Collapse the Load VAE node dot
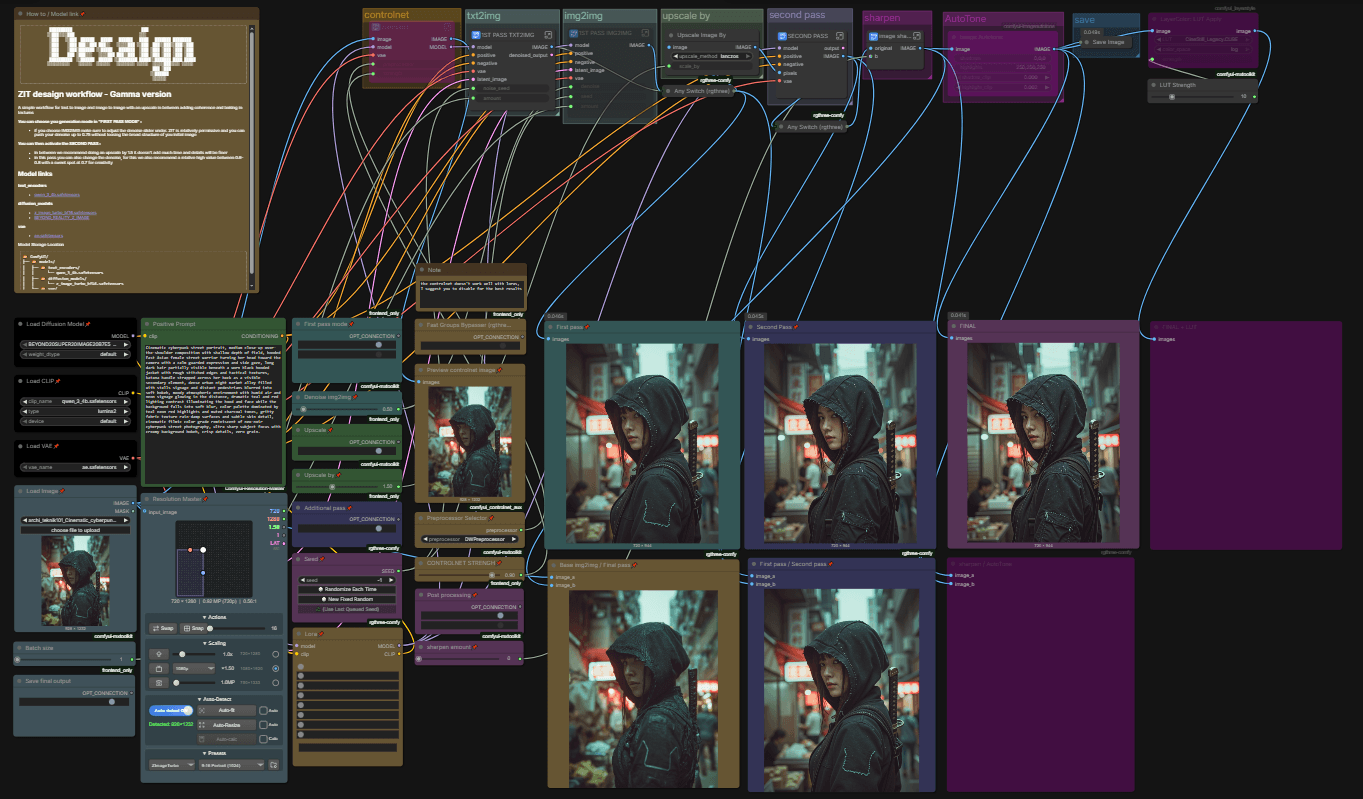This screenshot has height=799, width=1363. coord(20,446)
